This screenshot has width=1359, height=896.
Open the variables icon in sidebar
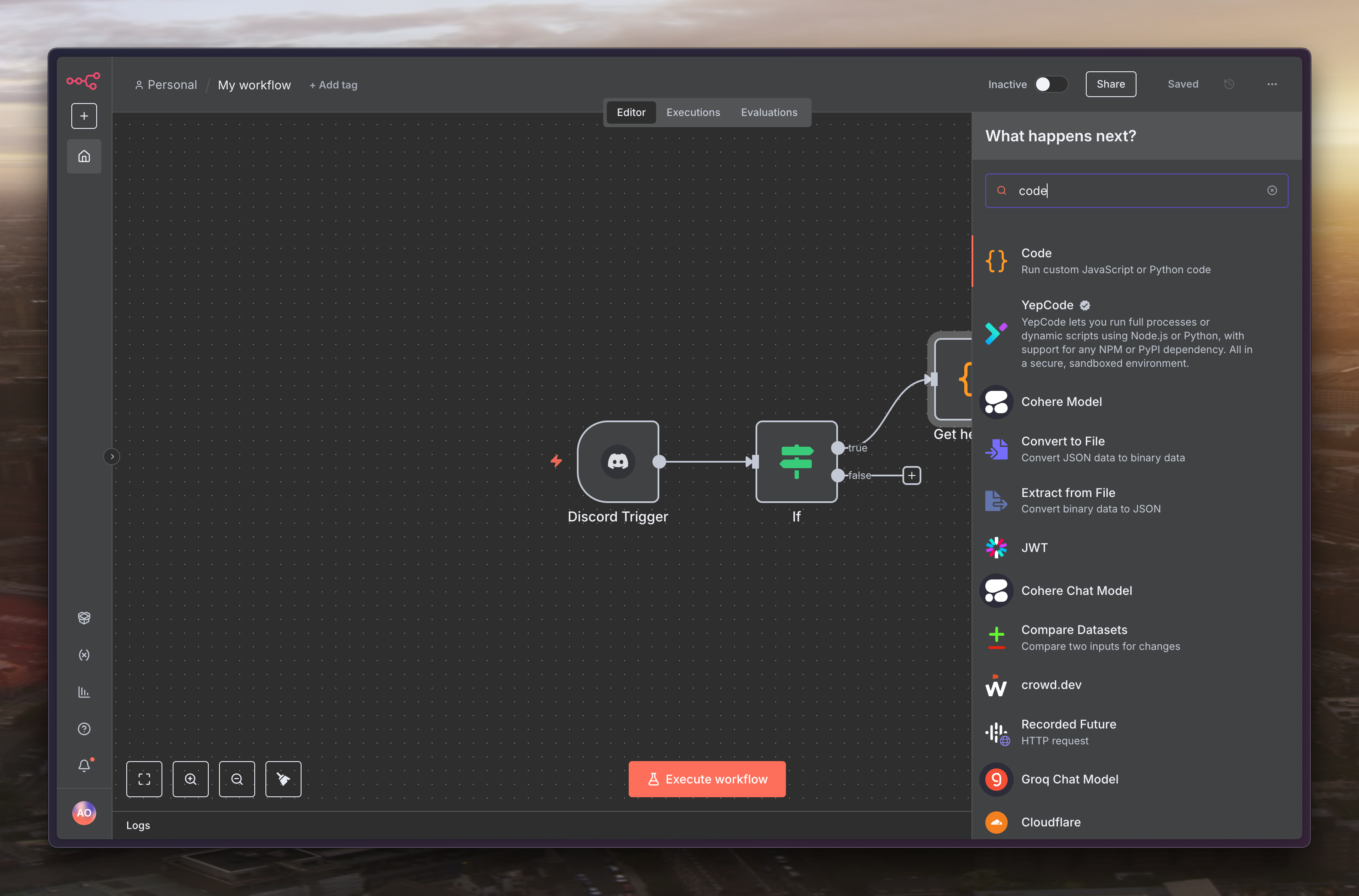point(84,655)
